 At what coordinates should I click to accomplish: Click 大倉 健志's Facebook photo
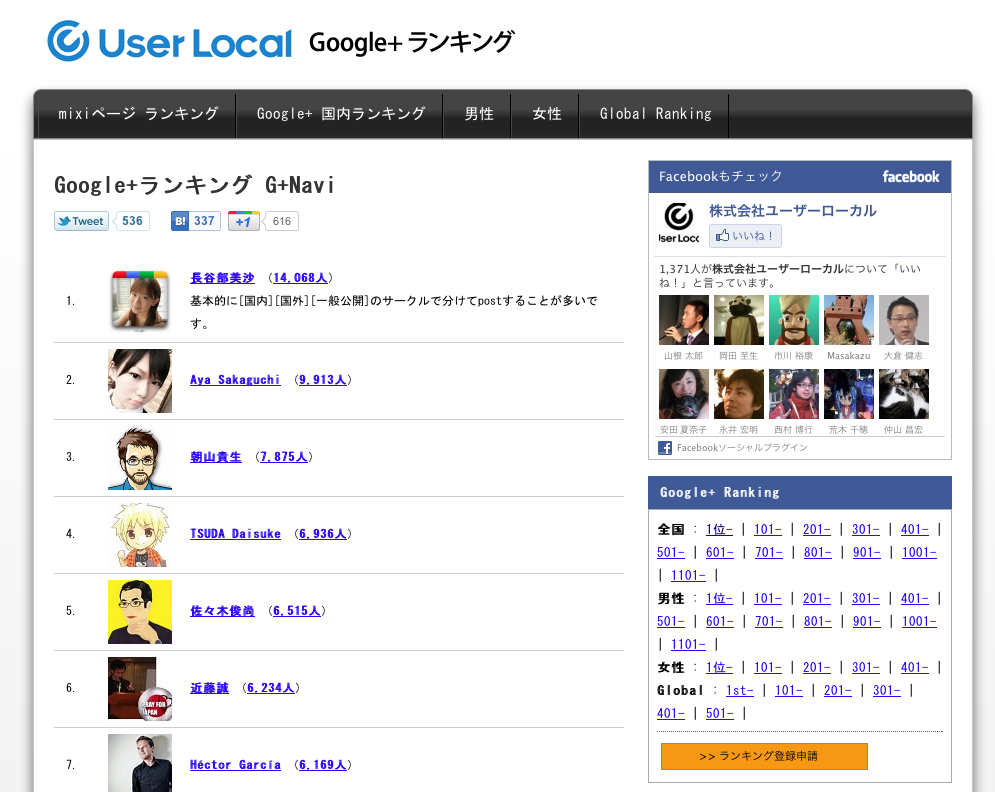[904, 320]
